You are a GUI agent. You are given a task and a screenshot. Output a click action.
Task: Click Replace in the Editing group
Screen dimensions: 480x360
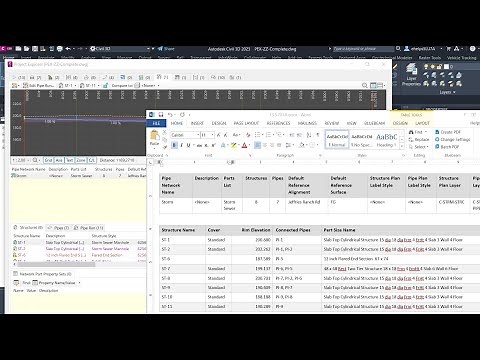pos(419,139)
